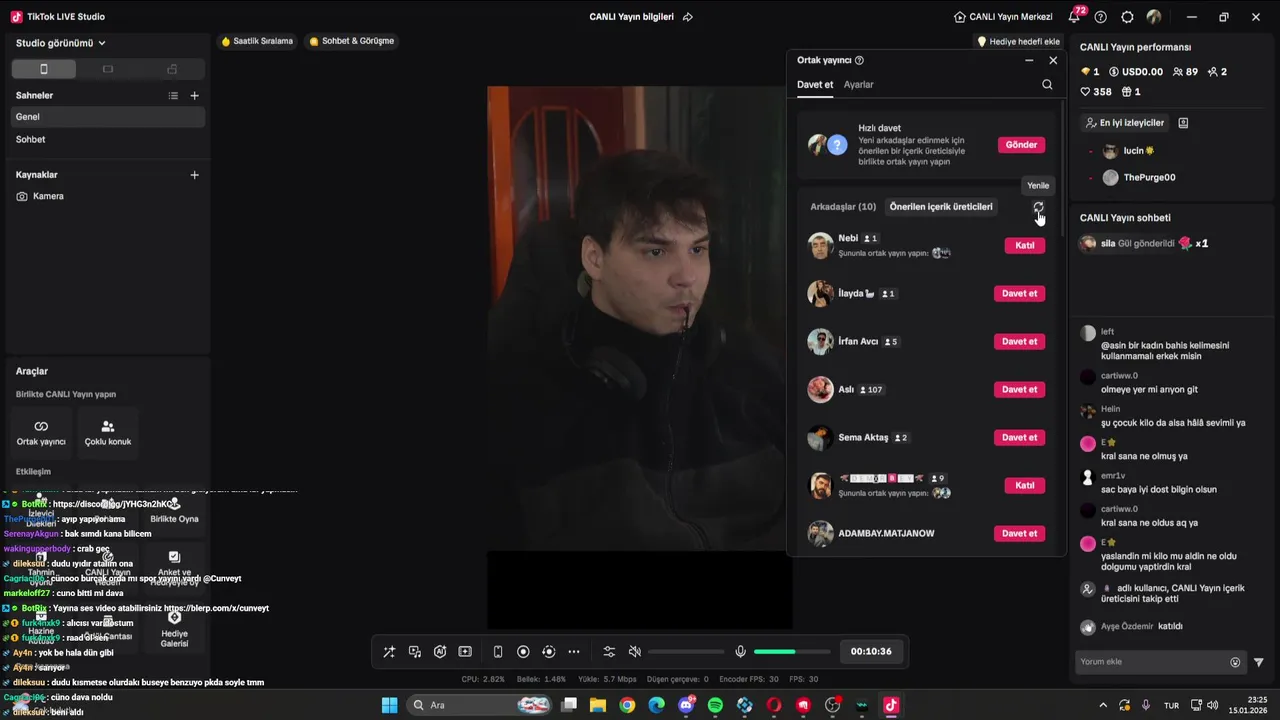This screenshot has height=720, width=1280.
Task: Open the AI hexagon tool in toolbar
Action: 440,652
